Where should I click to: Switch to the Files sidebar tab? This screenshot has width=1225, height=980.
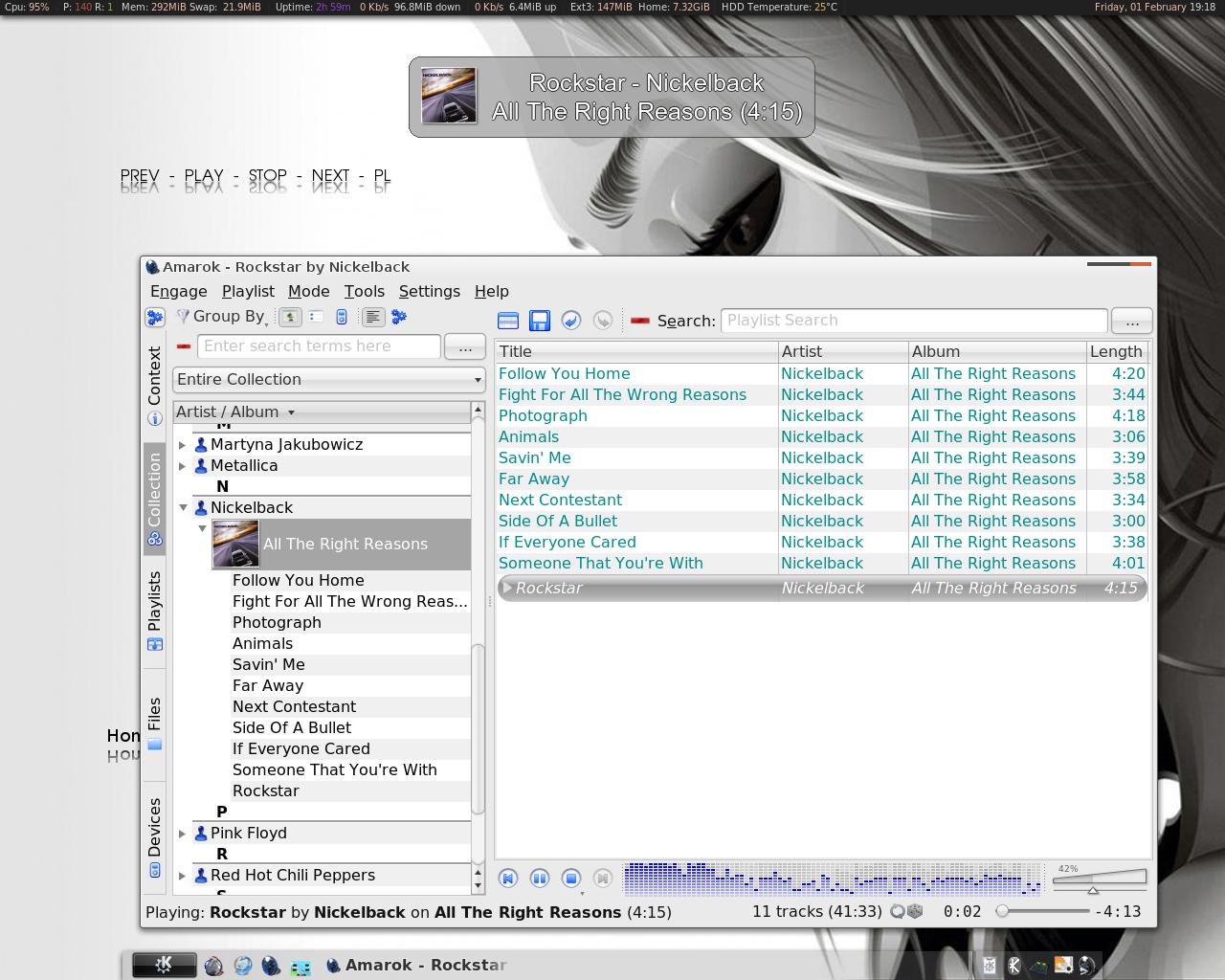point(154,724)
